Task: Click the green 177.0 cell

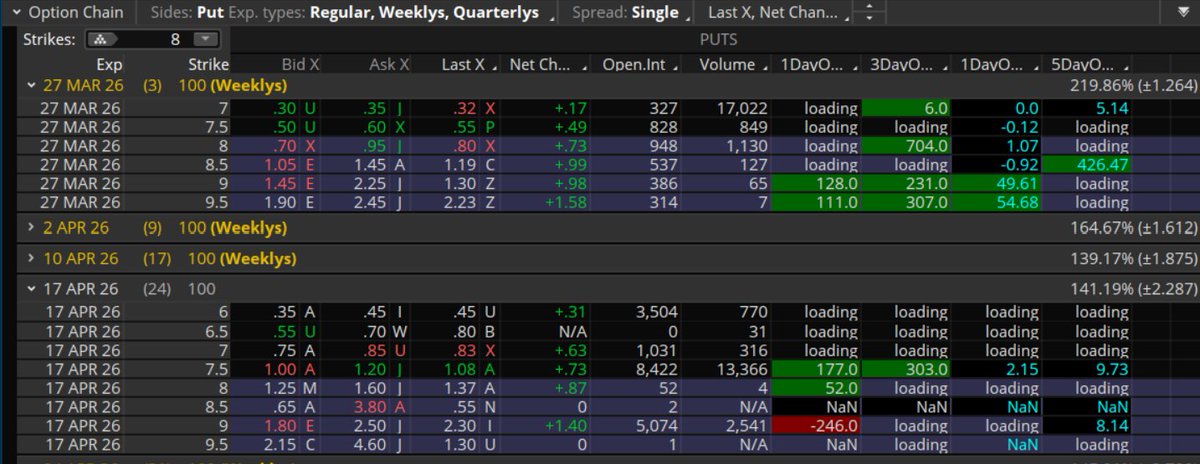Action: point(815,369)
